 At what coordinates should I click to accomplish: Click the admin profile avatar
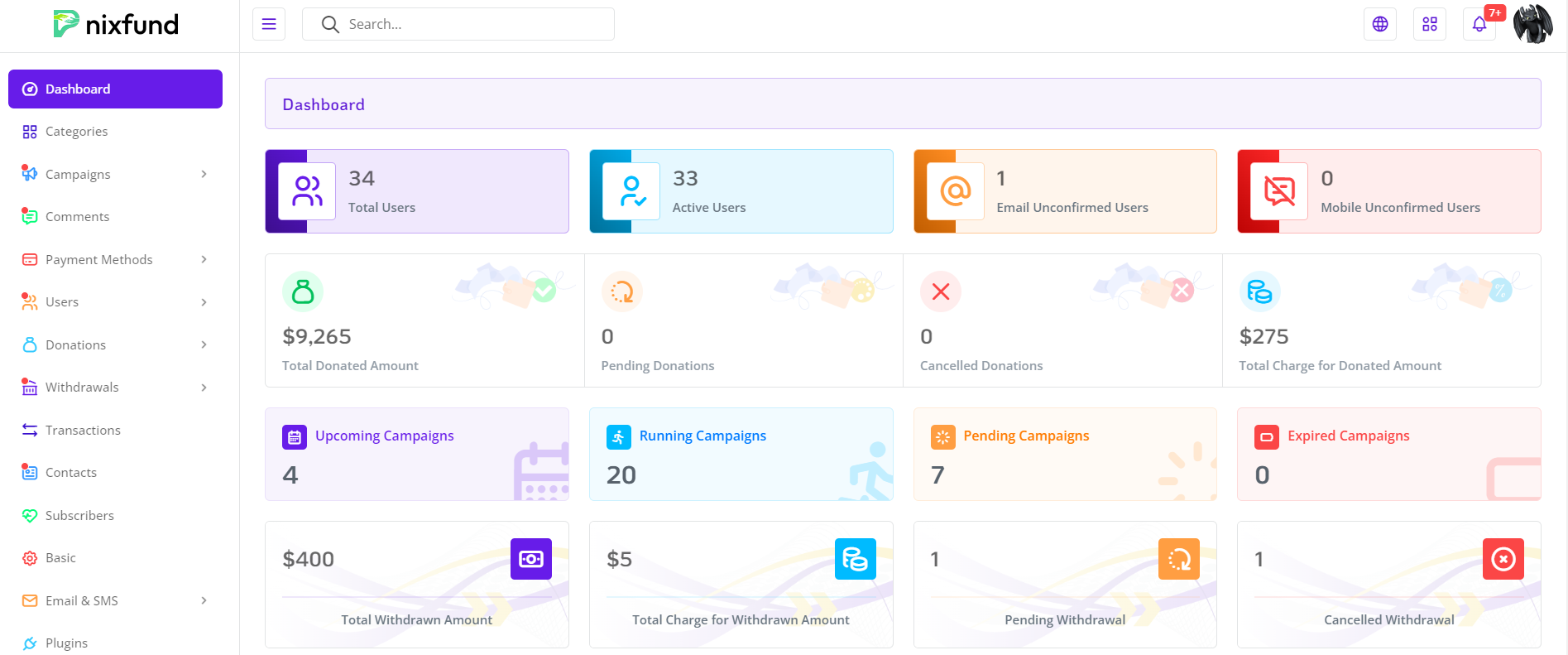[1532, 24]
